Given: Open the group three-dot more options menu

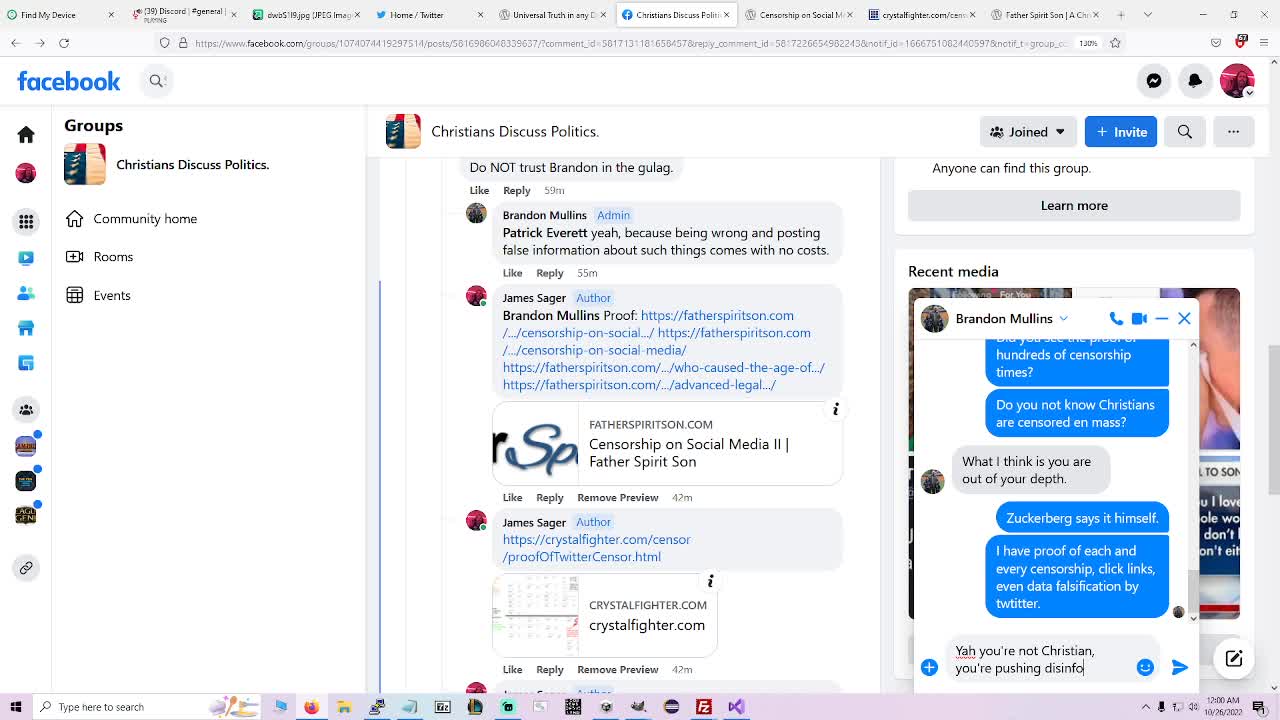Looking at the screenshot, I should (1233, 132).
